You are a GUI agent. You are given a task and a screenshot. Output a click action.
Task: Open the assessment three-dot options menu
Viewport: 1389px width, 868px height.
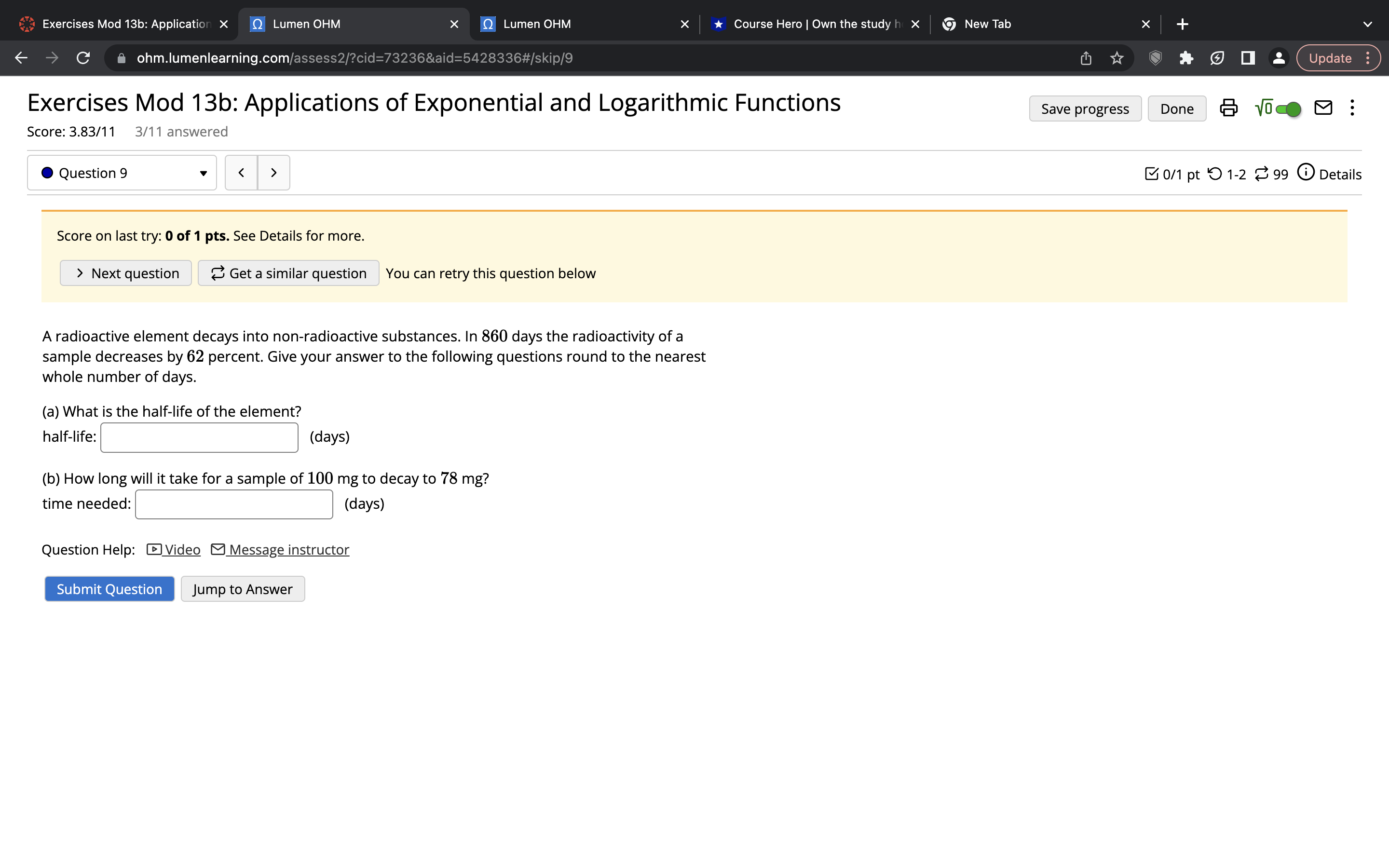coord(1352,108)
